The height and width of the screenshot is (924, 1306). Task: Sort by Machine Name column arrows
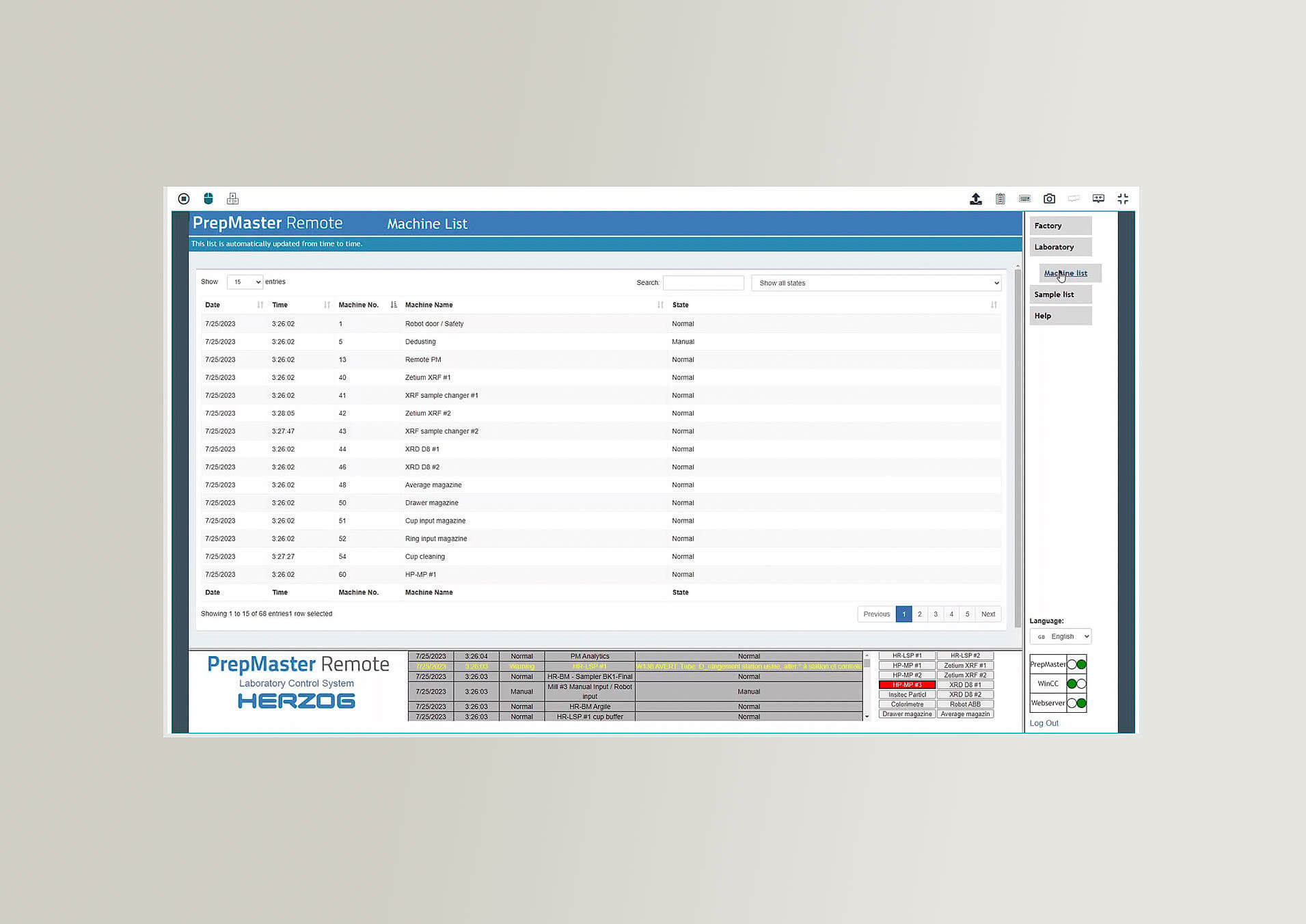[660, 305]
